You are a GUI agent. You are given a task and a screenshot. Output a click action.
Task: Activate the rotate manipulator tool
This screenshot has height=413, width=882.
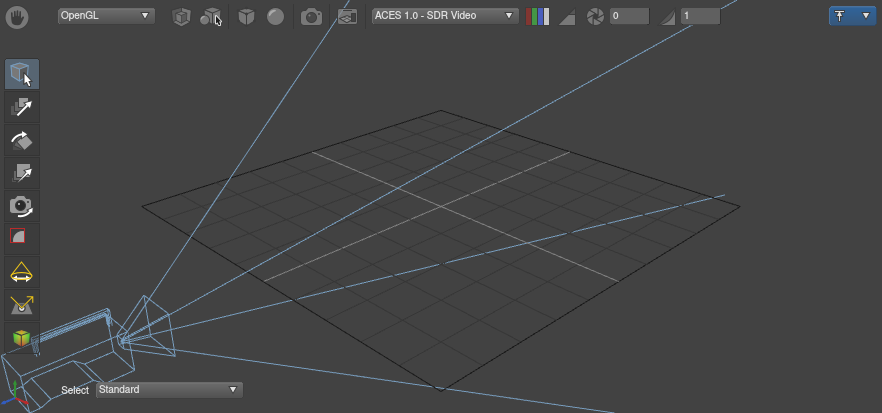(x=21, y=140)
